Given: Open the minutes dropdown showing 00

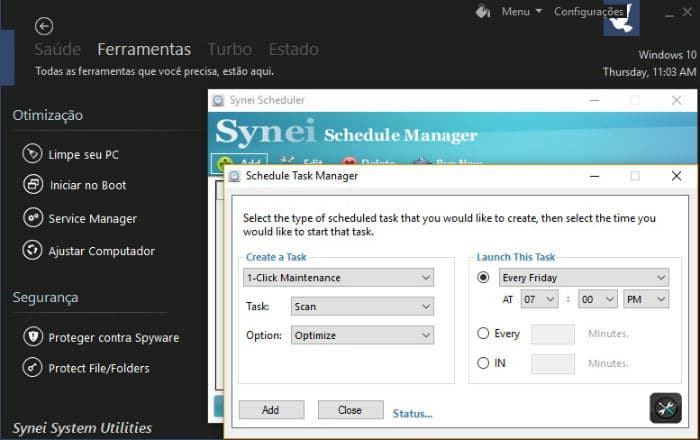Looking at the screenshot, I should 598,299.
